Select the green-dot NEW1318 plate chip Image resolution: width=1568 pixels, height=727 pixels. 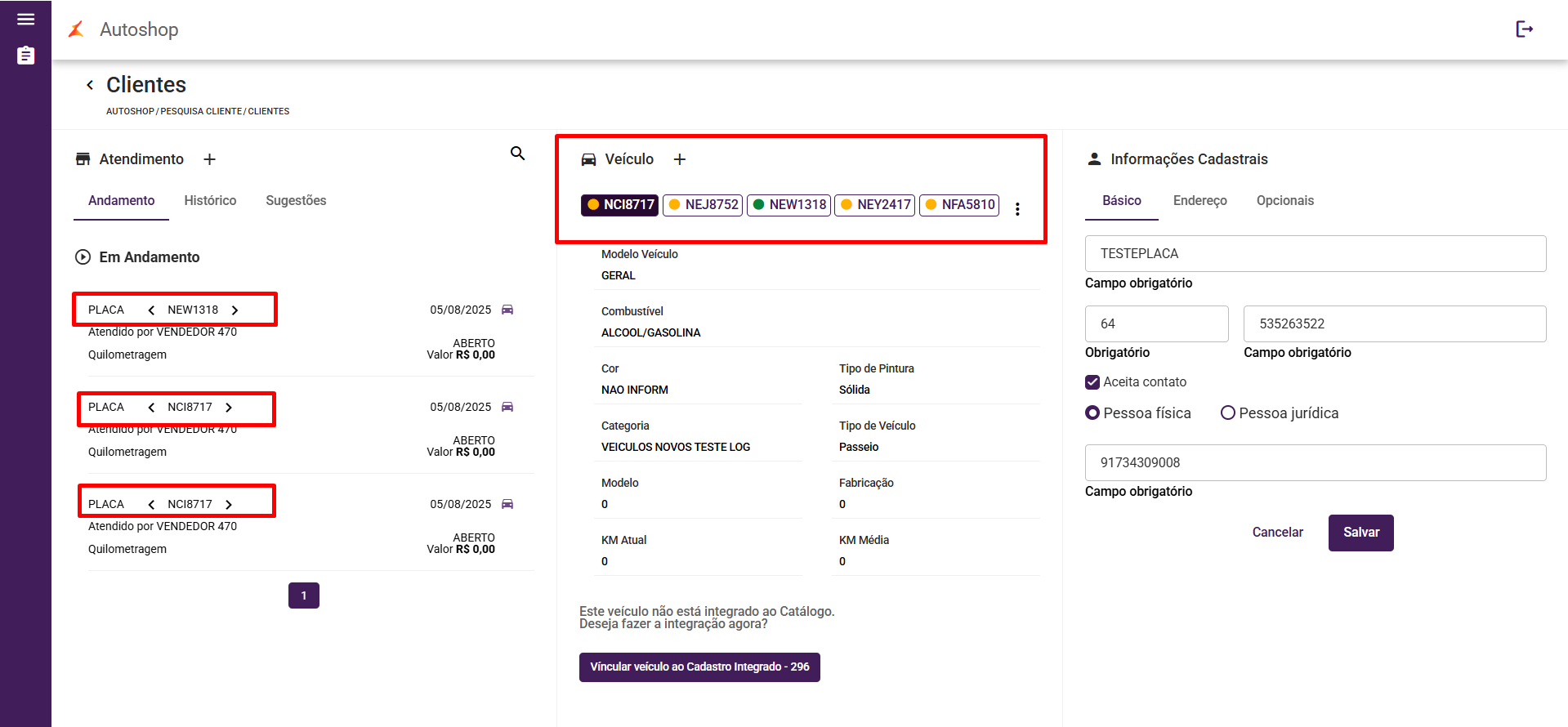(x=788, y=205)
